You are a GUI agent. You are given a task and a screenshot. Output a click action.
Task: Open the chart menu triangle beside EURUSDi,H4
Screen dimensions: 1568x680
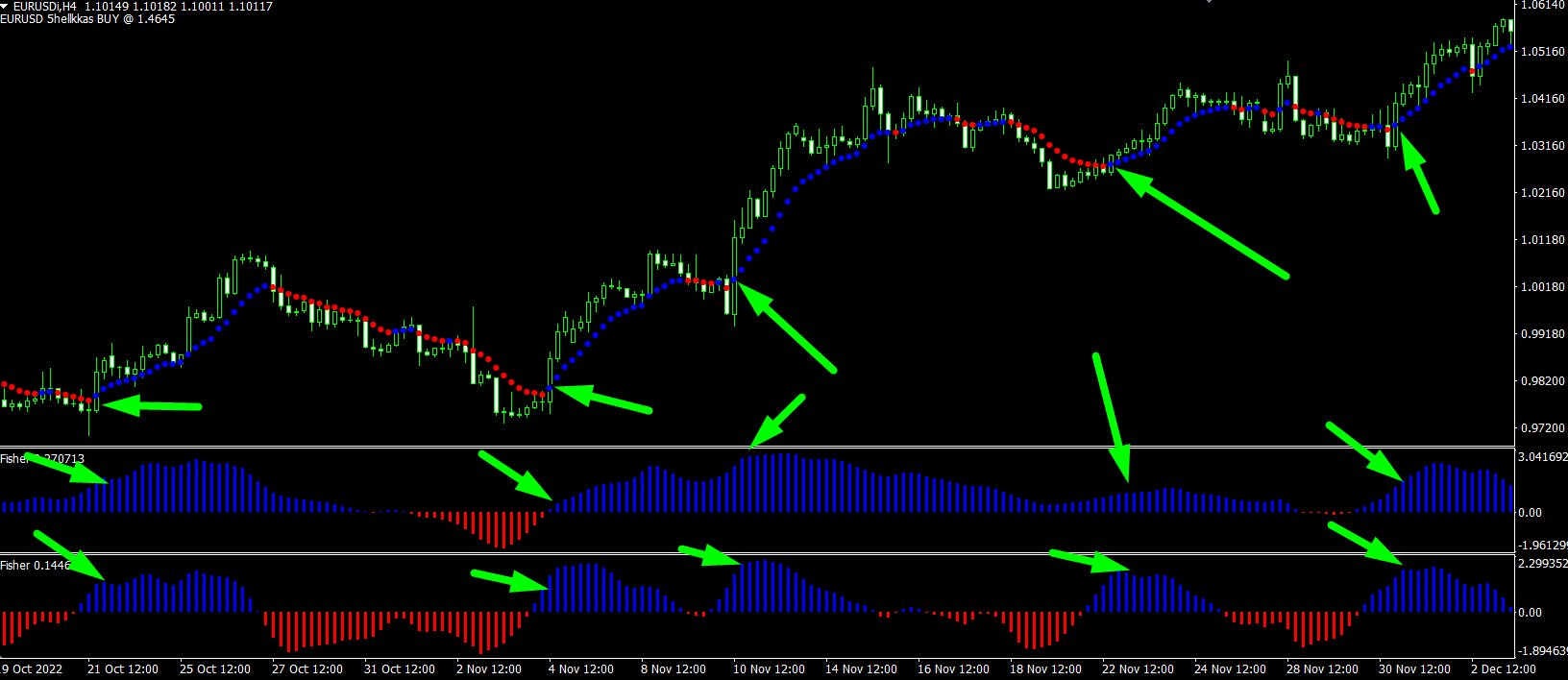pos(5,6)
